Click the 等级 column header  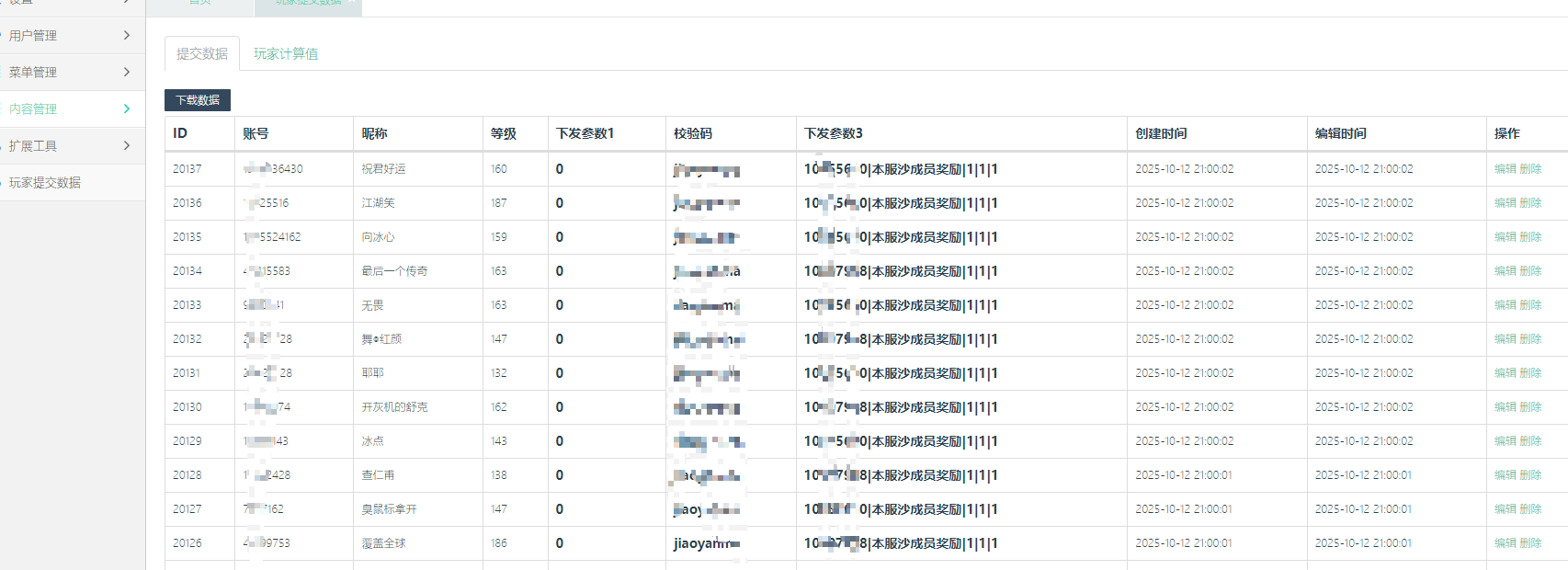503,133
